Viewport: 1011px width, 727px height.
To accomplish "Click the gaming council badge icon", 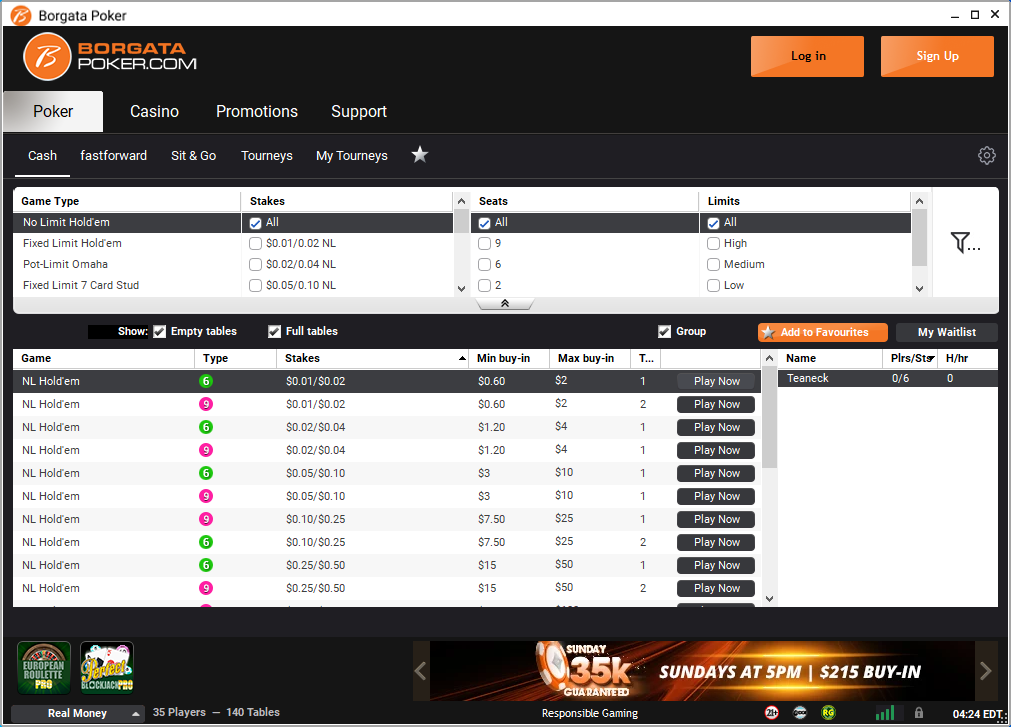I will 800,713.
